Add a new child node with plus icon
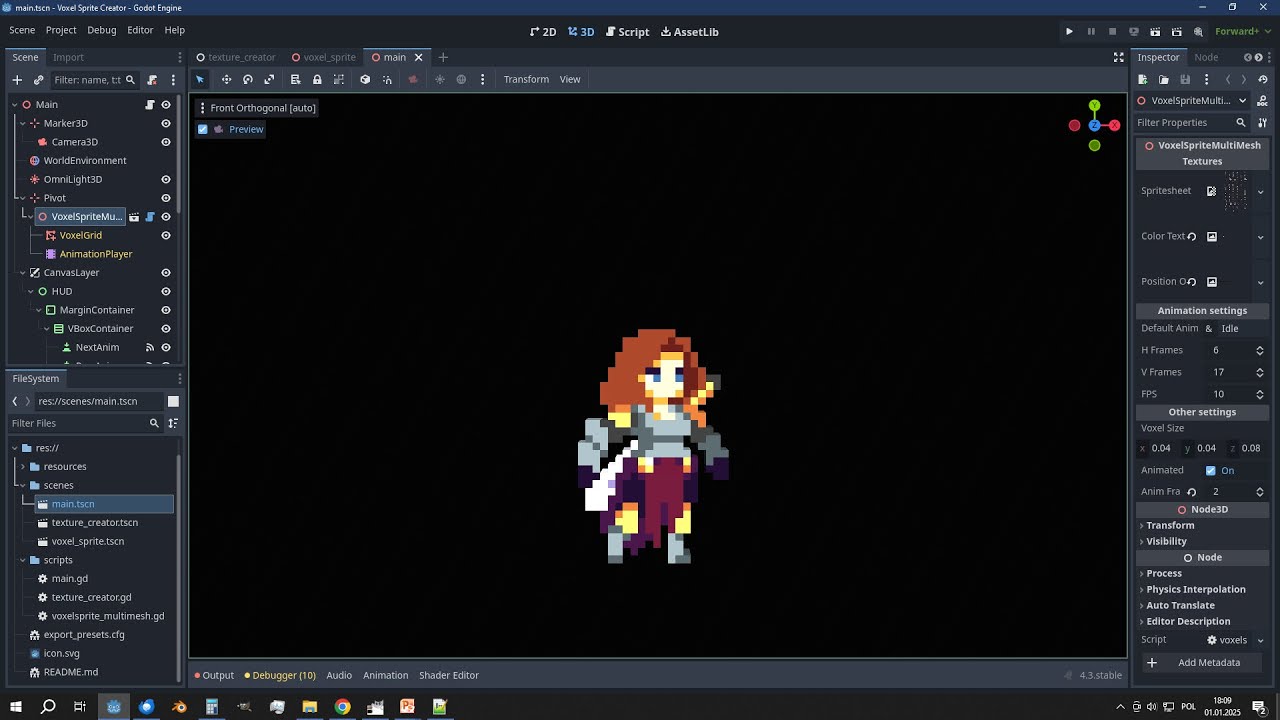The width and height of the screenshot is (1280, 720). [17, 80]
